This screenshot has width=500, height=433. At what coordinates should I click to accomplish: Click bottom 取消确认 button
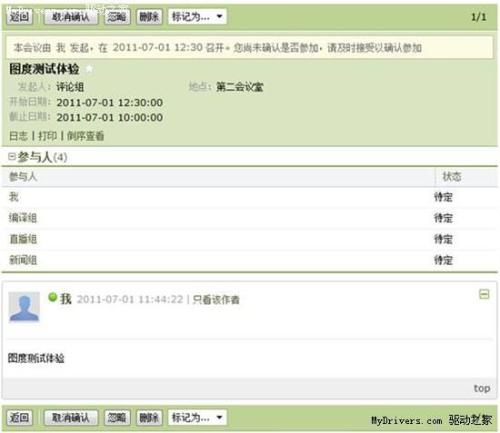[71, 417]
